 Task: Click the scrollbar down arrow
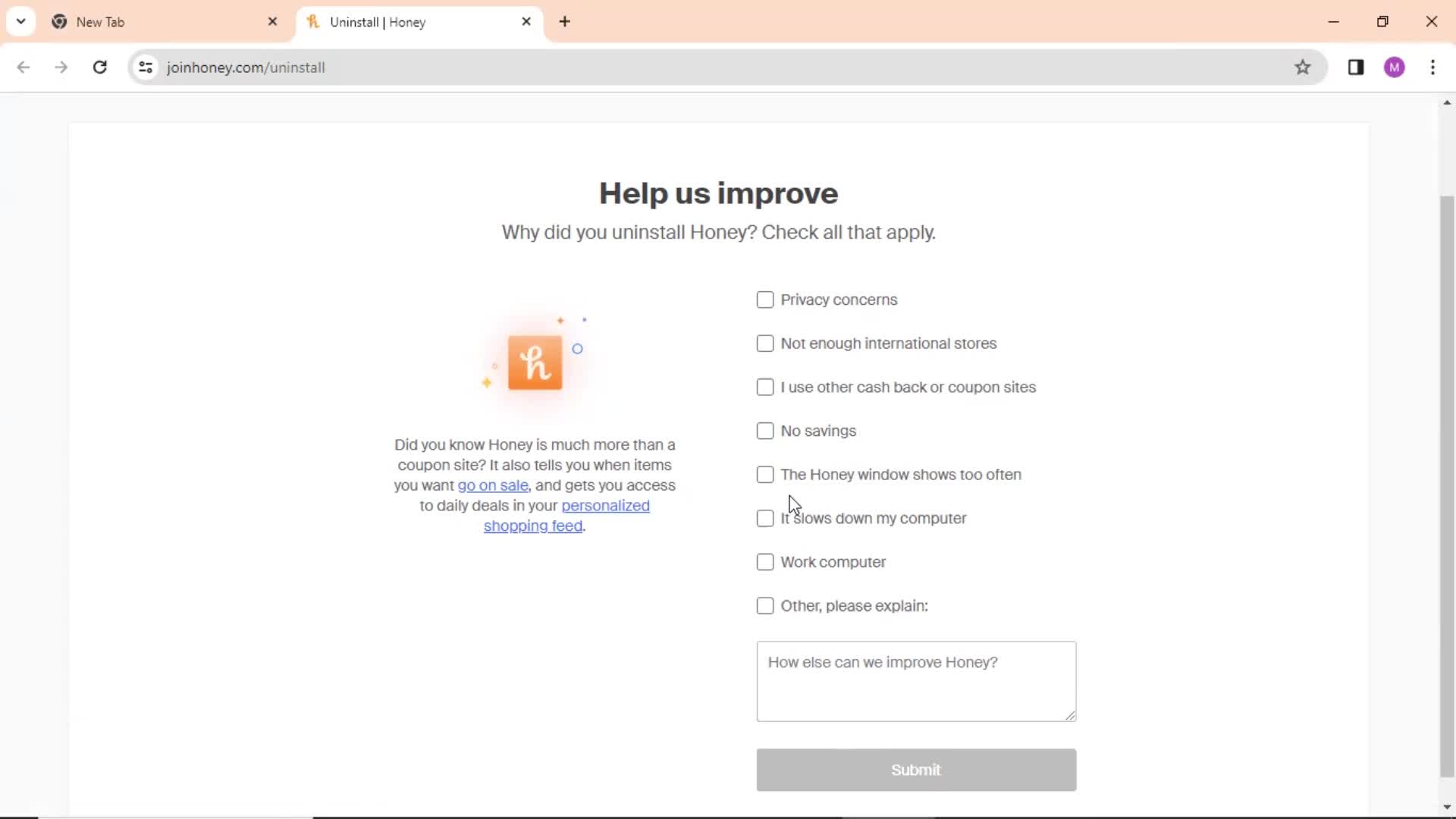[x=1447, y=807]
